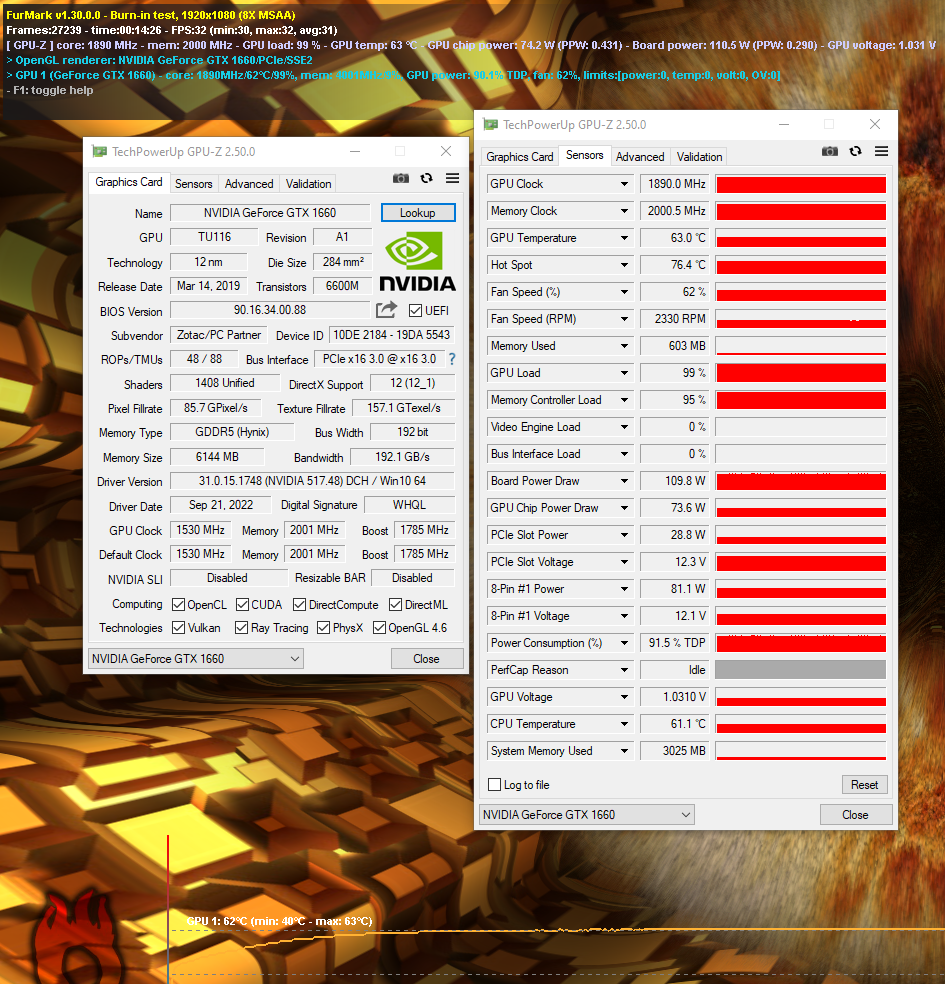Toggle the Ray Tracing checkbox

click(x=241, y=628)
